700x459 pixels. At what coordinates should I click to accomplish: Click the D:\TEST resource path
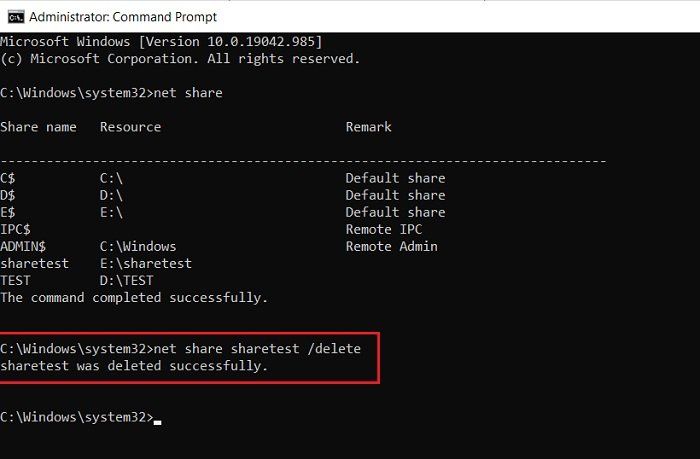(x=127, y=280)
